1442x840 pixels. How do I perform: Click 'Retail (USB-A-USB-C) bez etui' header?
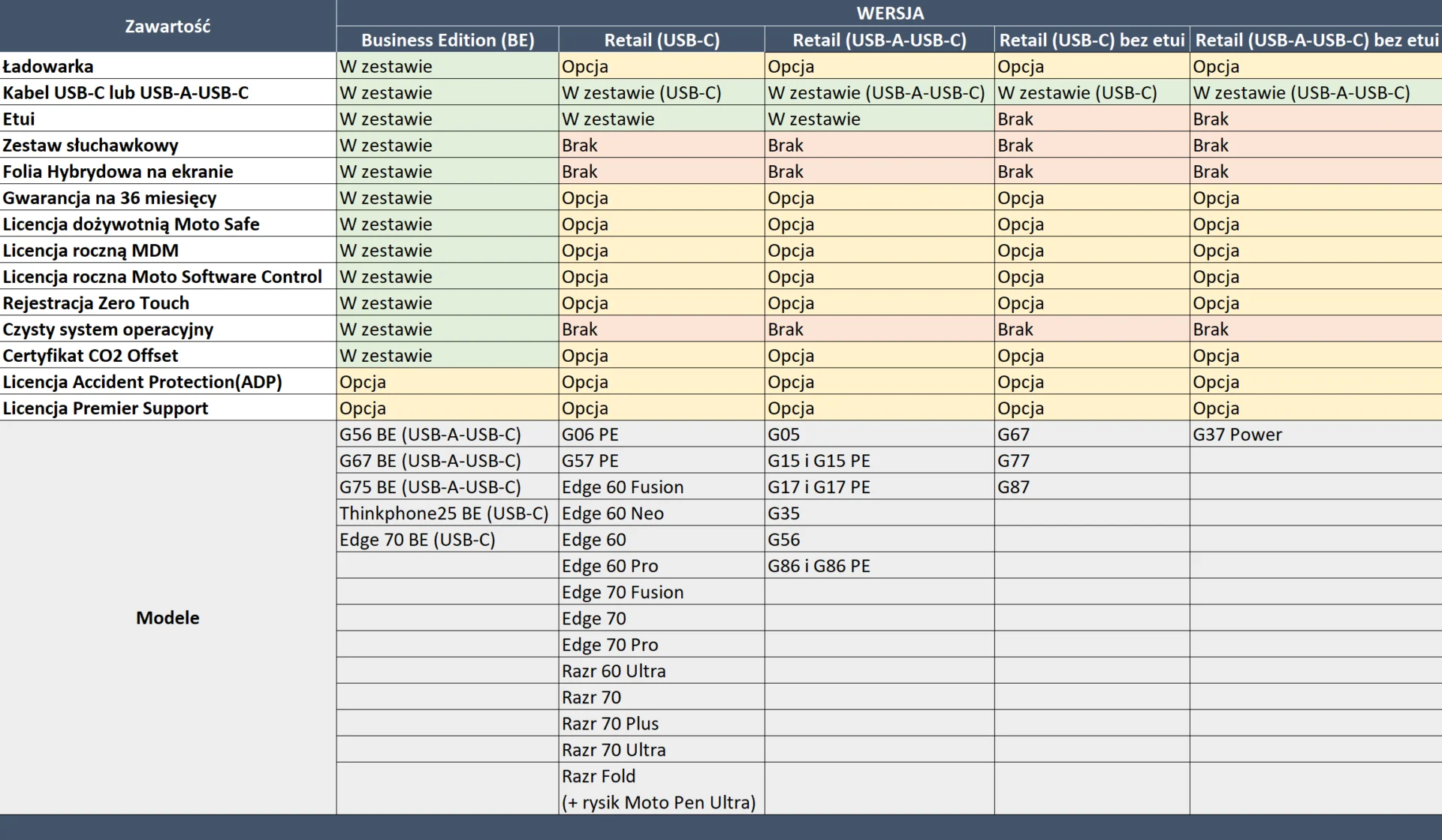pyautogui.click(x=1316, y=40)
